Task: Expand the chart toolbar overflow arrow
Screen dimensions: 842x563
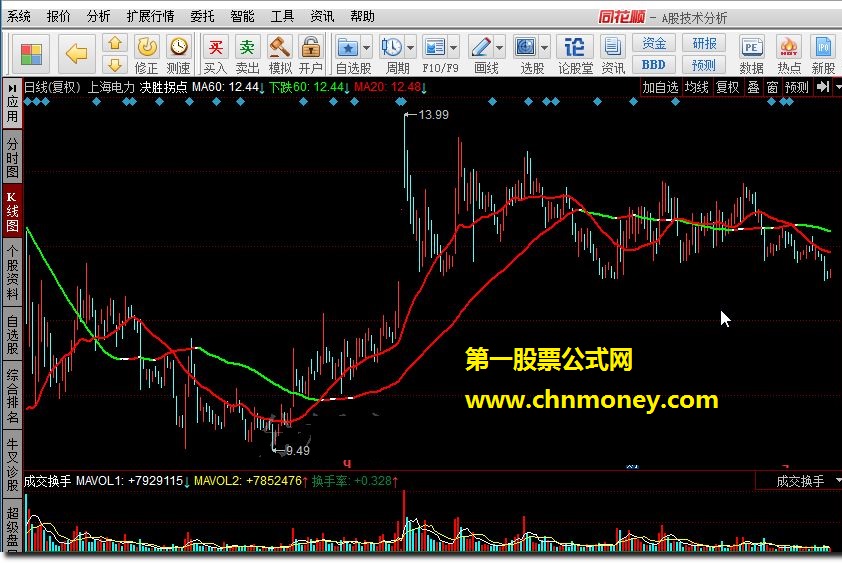Action: pos(837,87)
